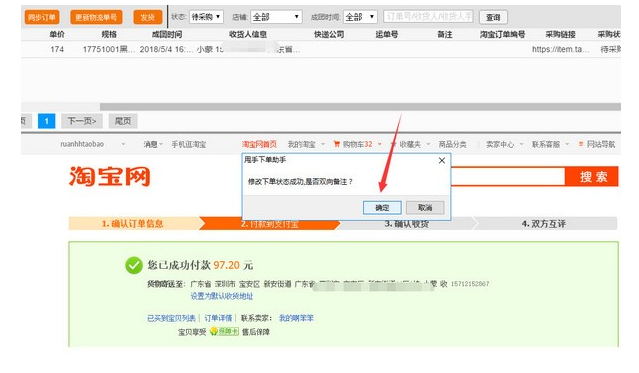Click step 3 确认收货

(407, 224)
